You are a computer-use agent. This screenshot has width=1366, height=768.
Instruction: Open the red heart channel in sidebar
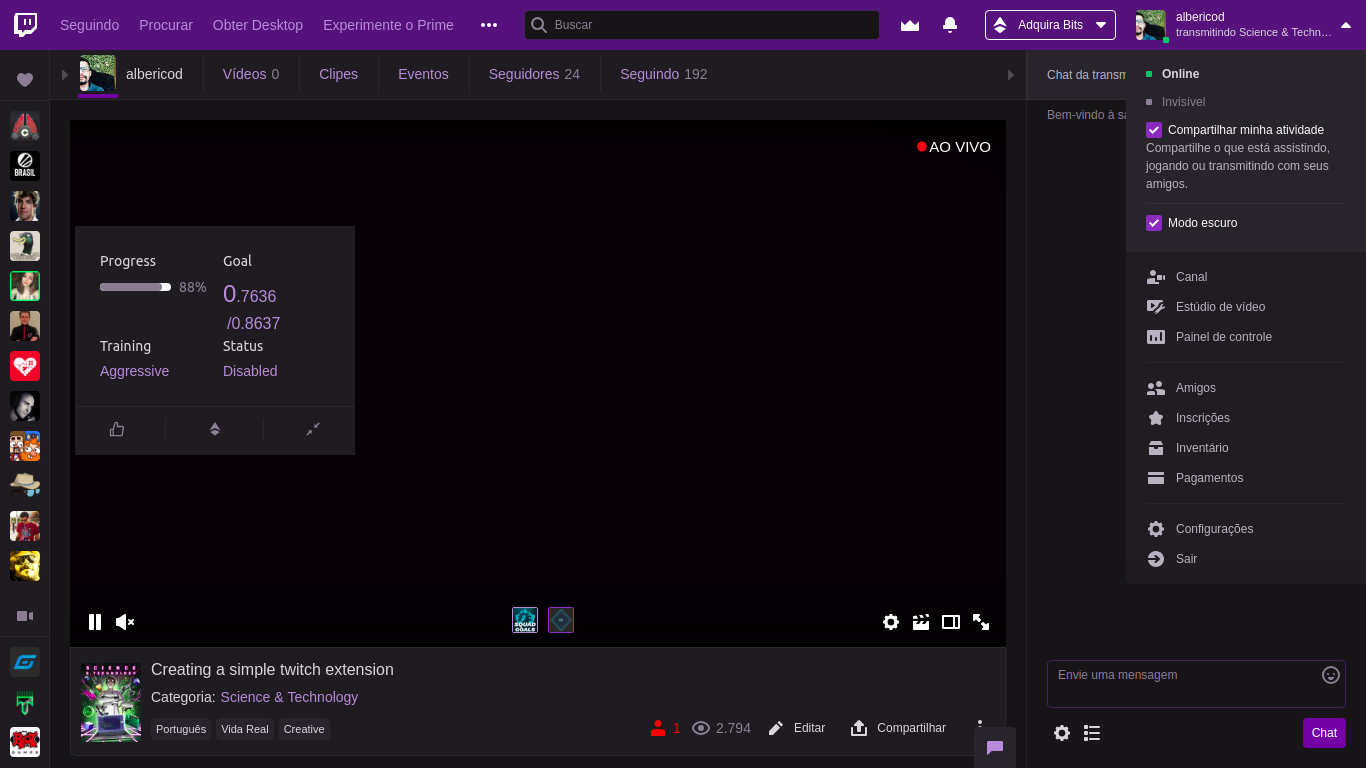coord(25,366)
